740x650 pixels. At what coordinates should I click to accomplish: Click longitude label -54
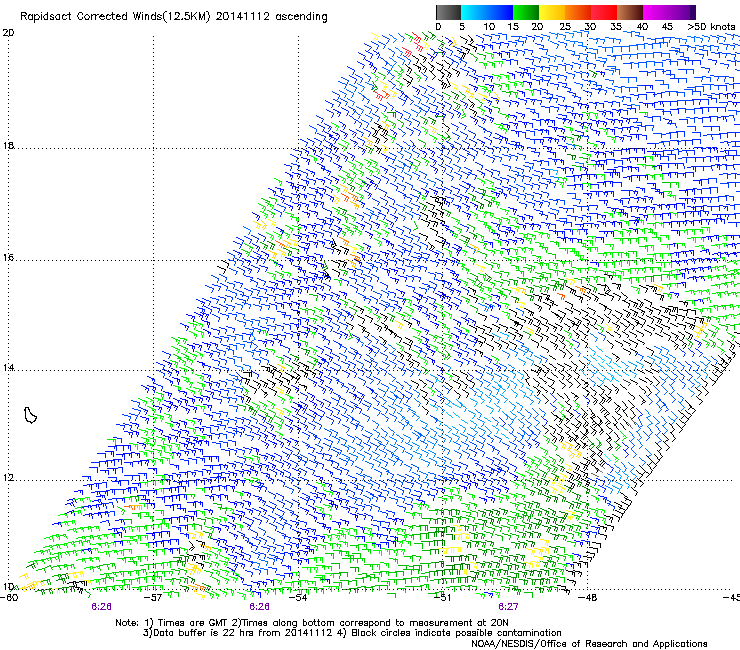tap(298, 597)
